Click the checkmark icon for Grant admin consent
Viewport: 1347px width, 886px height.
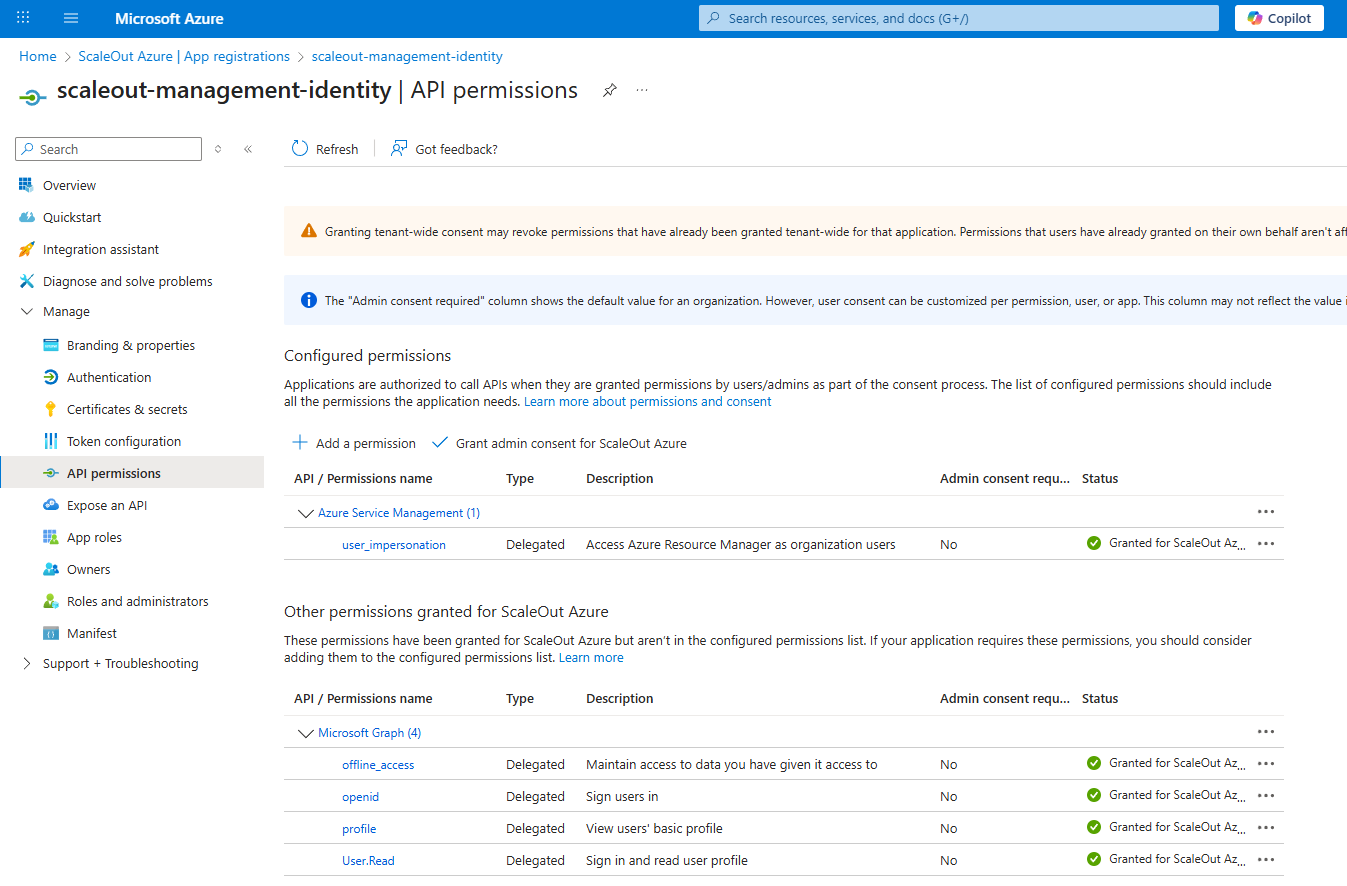[x=439, y=442]
